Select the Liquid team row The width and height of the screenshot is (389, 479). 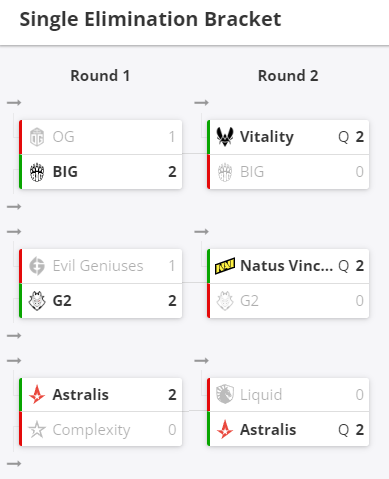point(288,395)
